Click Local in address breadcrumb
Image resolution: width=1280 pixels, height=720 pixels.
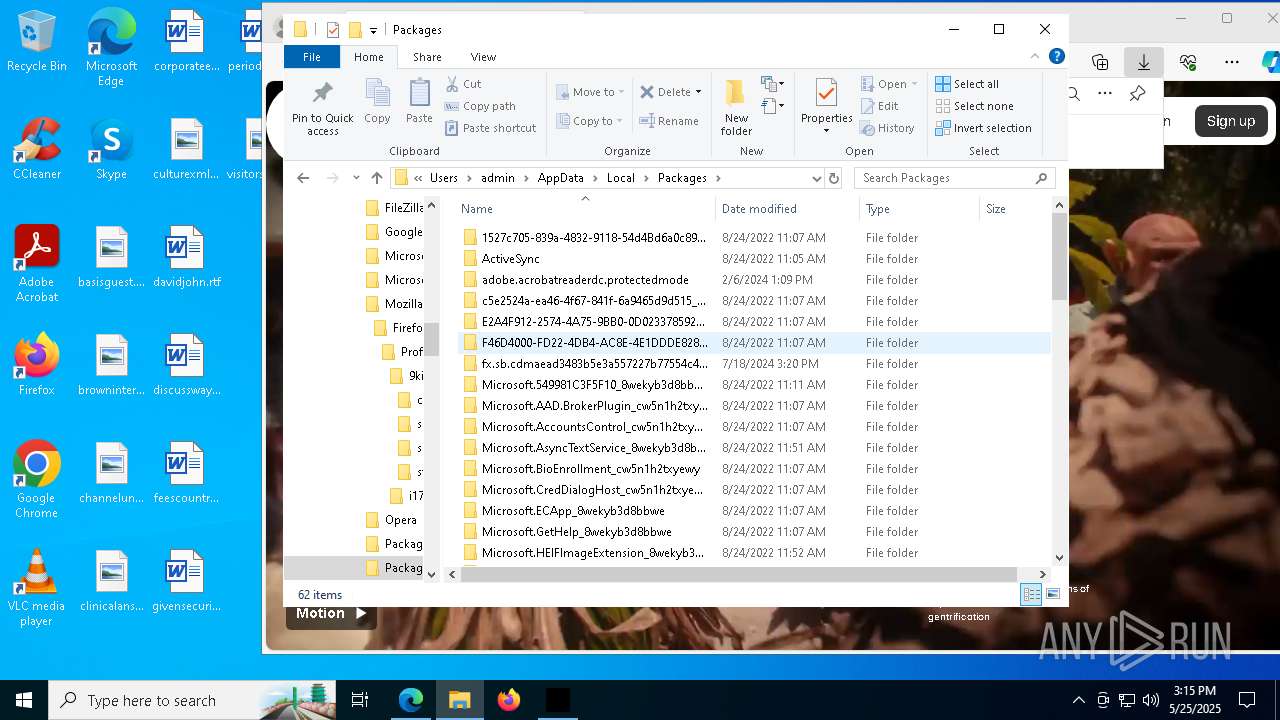(x=620, y=178)
